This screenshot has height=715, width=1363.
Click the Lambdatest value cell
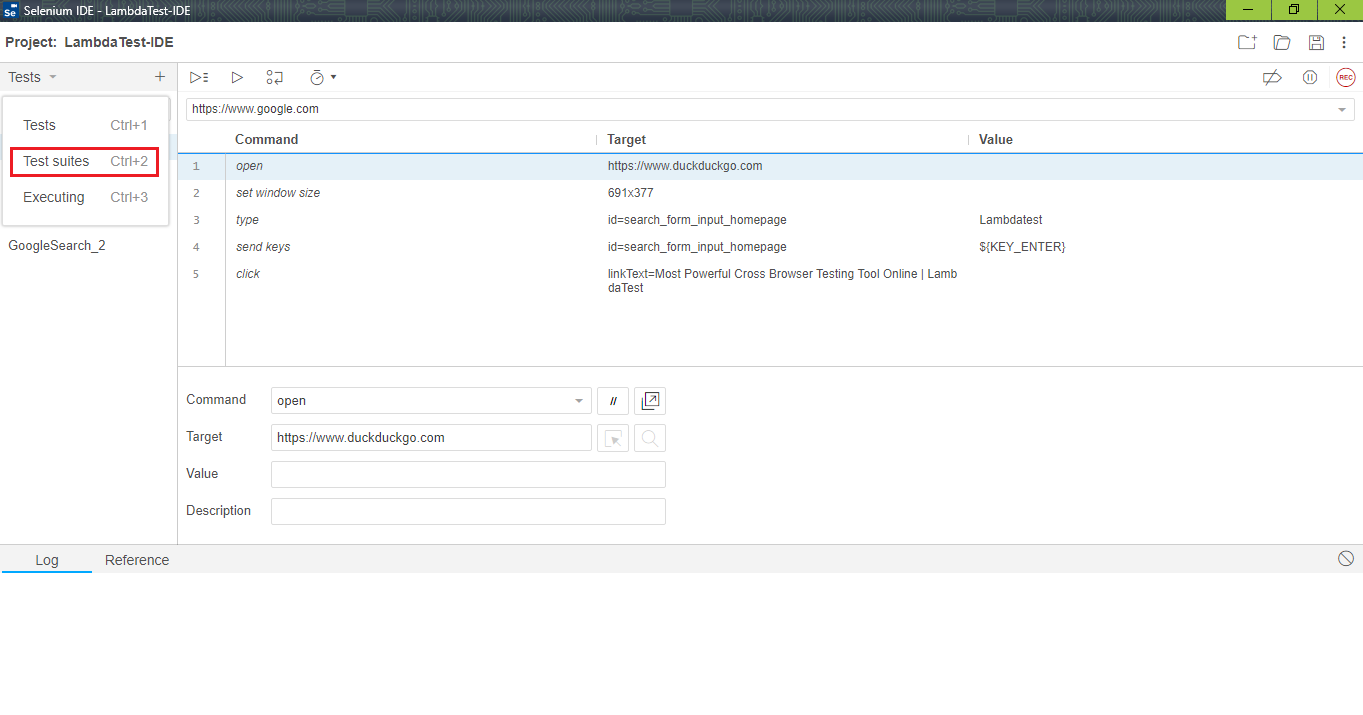point(1010,220)
